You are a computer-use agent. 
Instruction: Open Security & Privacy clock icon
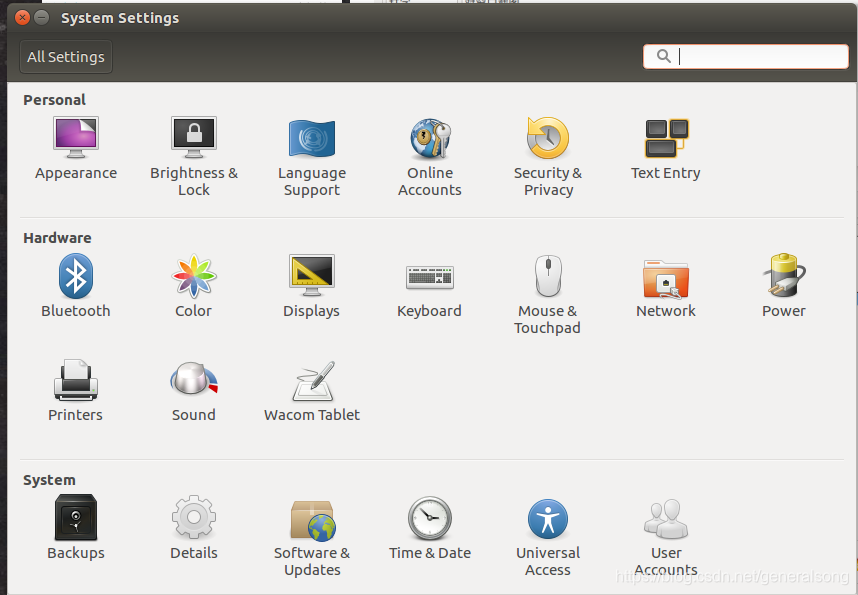point(548,137)
